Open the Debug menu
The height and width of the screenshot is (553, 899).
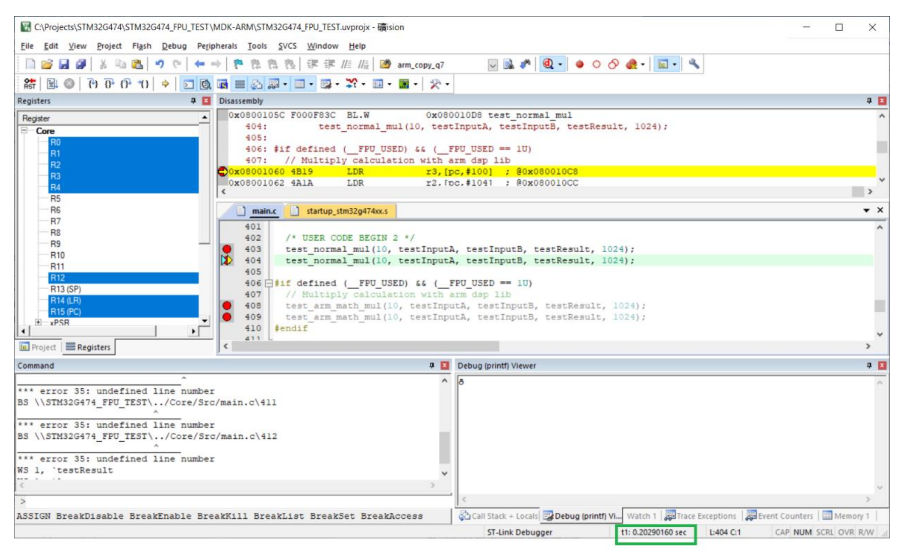(174, 46)
